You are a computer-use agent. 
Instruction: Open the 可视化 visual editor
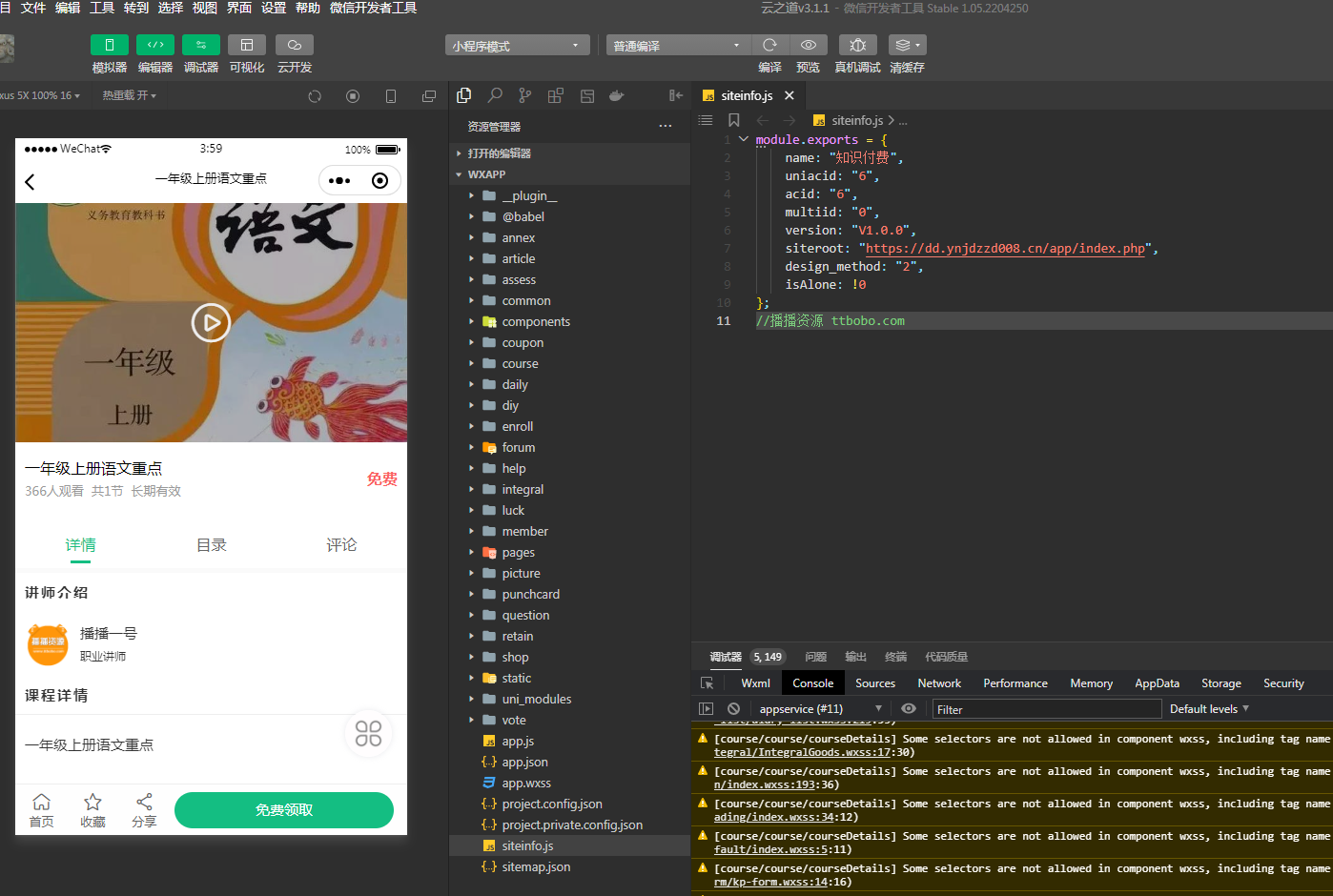point(247,45)
